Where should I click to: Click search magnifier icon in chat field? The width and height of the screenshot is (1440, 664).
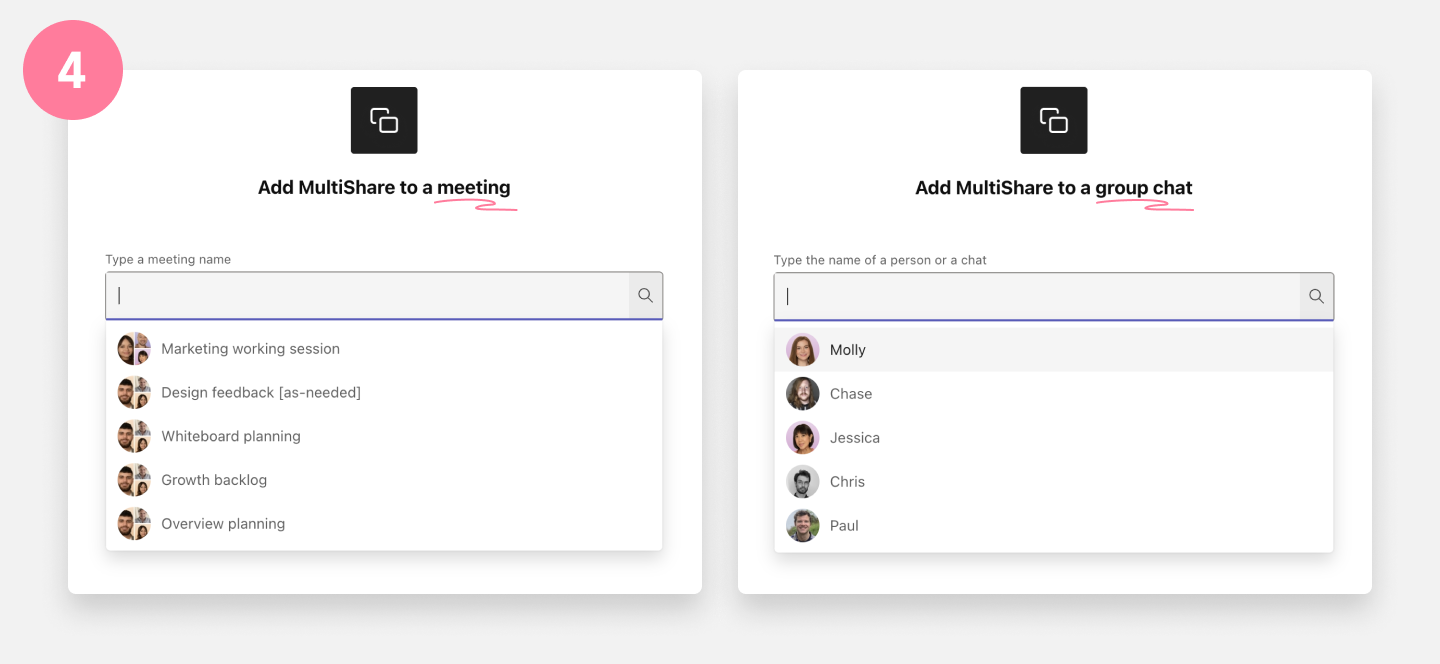coord(1316,296)
